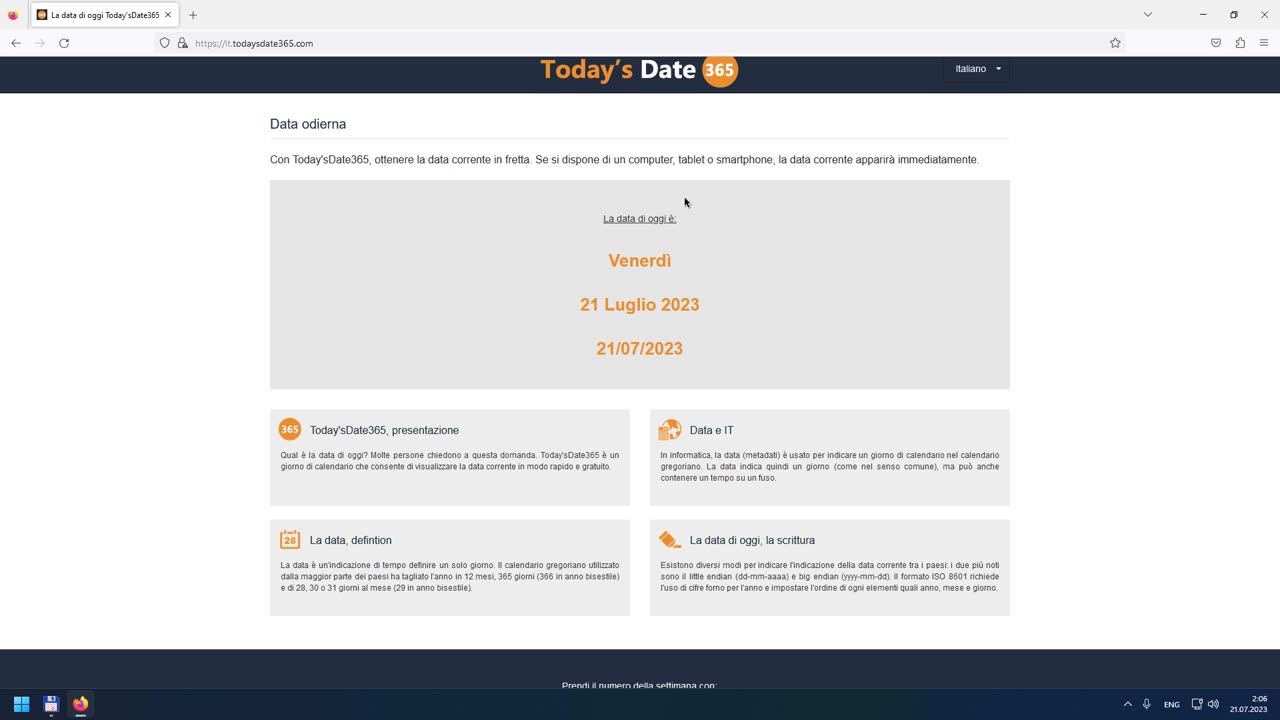Click the address bar URL field
Image resolution: width=1280 pixels, height=720 pixels.
[640, 43]
